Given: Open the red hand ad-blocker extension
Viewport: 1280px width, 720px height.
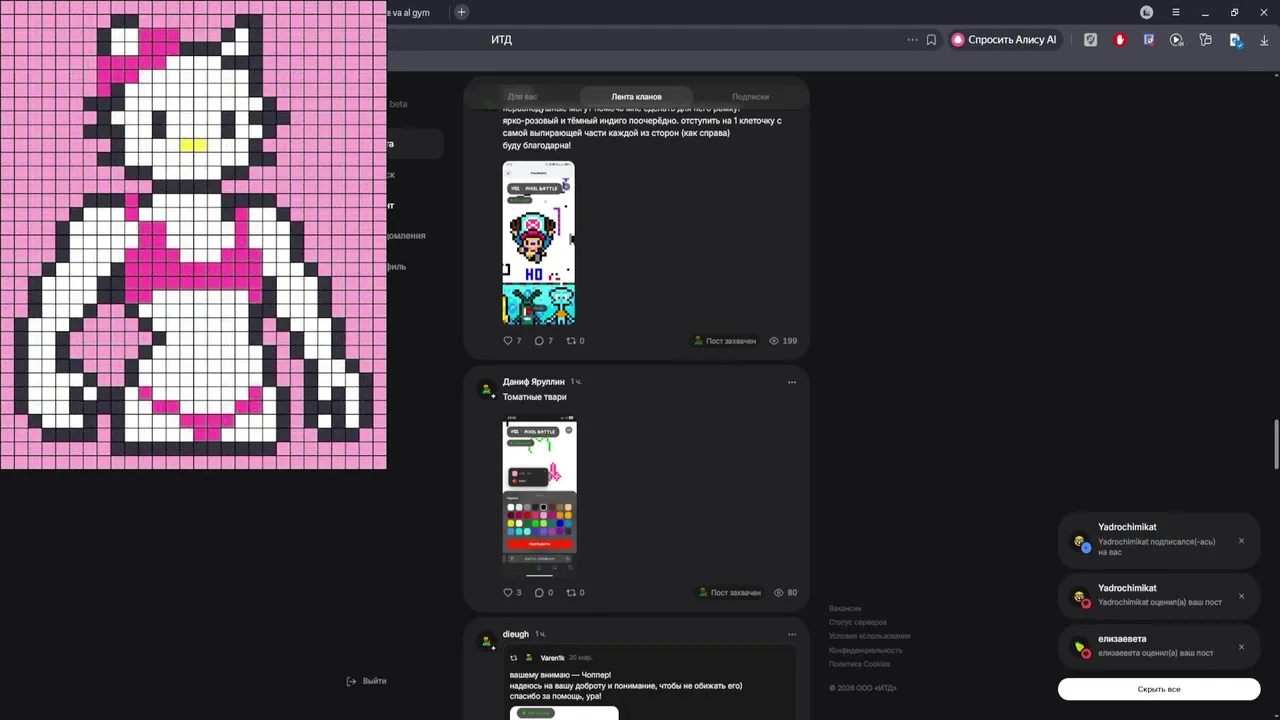Looking at the screenshot, I should click(x=1120, y=40).
